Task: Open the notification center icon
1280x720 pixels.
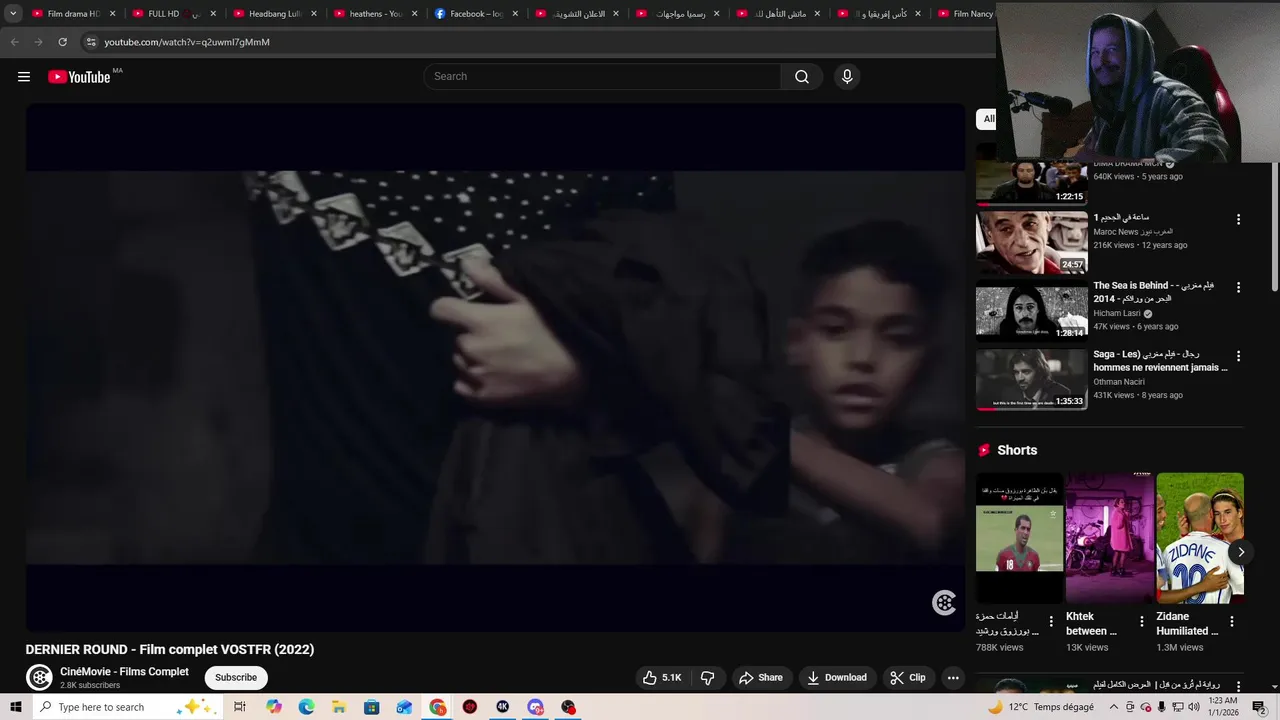Action: (x=1259, y=707)
